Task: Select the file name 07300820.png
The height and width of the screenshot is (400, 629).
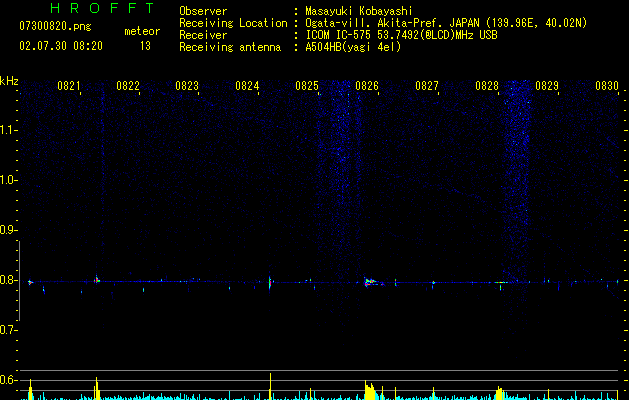Action: coord(55,27)
